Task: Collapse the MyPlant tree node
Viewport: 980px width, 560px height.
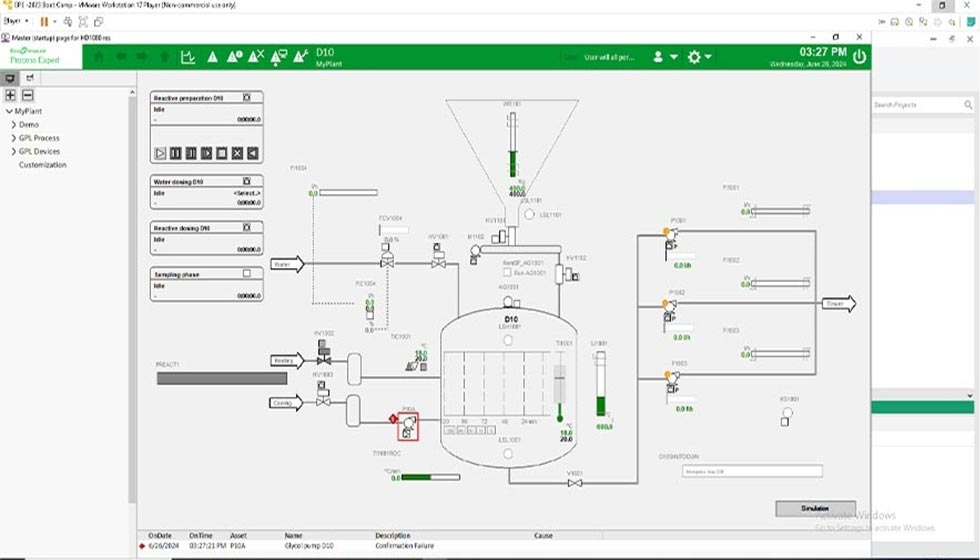Action: pyautogui.click(x=9, y=111)
